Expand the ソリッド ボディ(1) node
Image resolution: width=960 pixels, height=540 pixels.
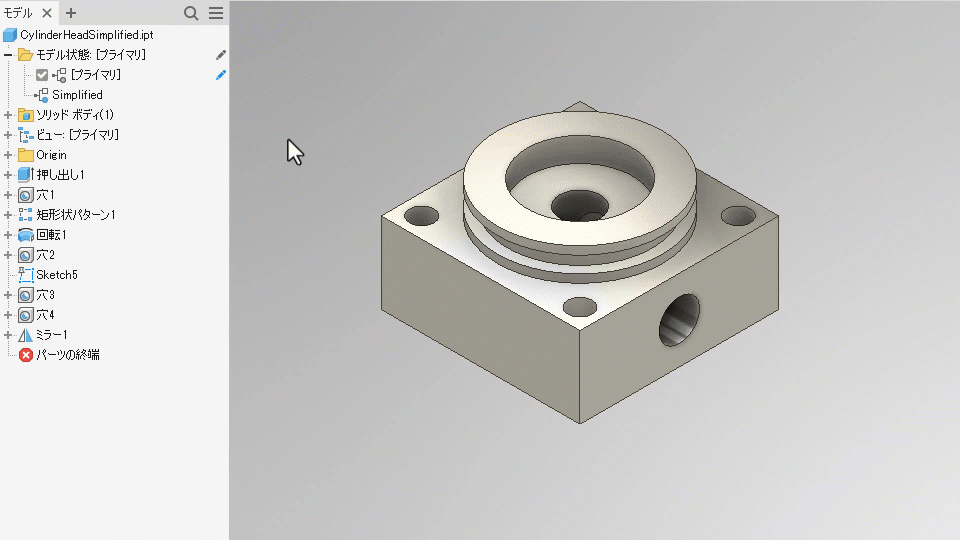tap(8, 114)
